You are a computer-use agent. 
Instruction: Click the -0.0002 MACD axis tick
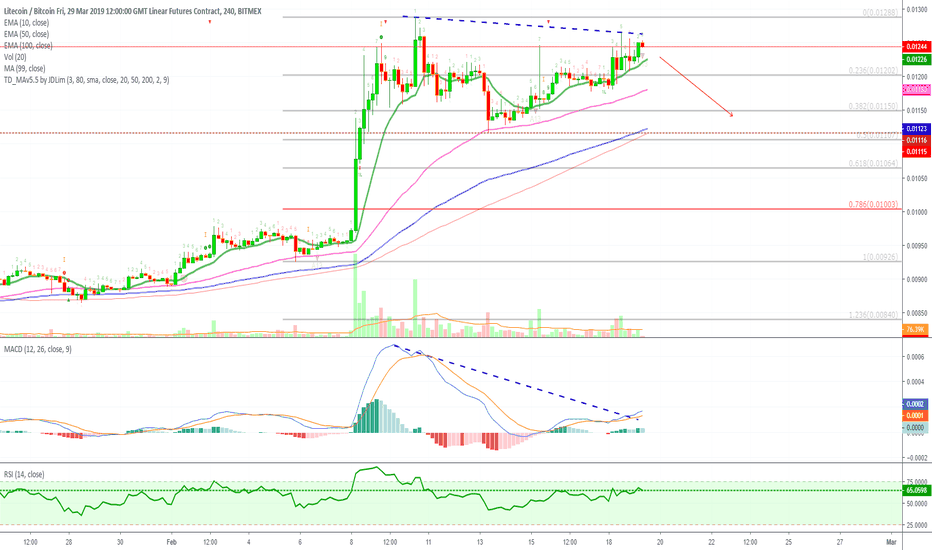pos(917,458)
